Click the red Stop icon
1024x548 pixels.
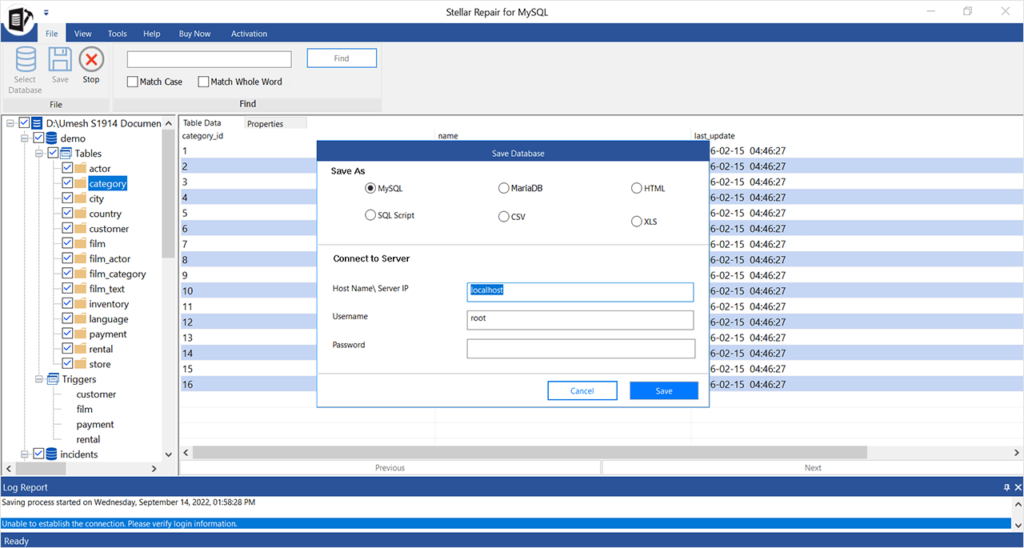point(91,59)
